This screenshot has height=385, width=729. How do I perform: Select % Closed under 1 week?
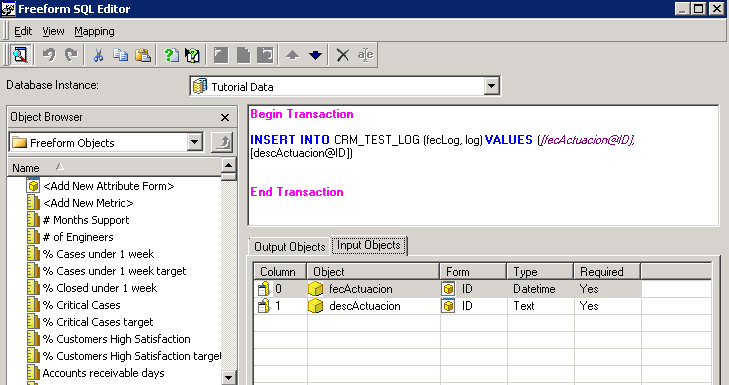pyautogui.click(x=100, y=288)
